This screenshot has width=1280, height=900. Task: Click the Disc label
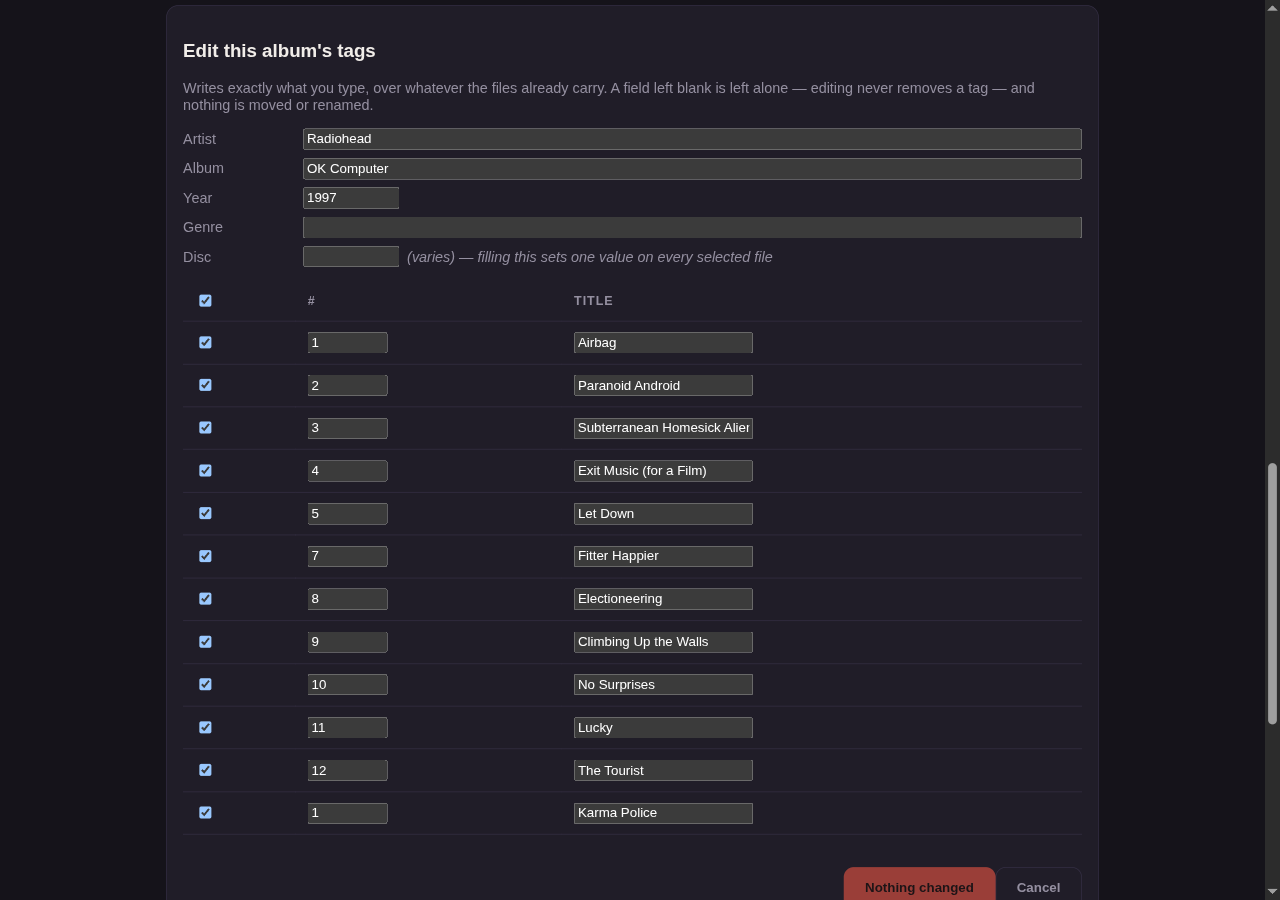197,257
